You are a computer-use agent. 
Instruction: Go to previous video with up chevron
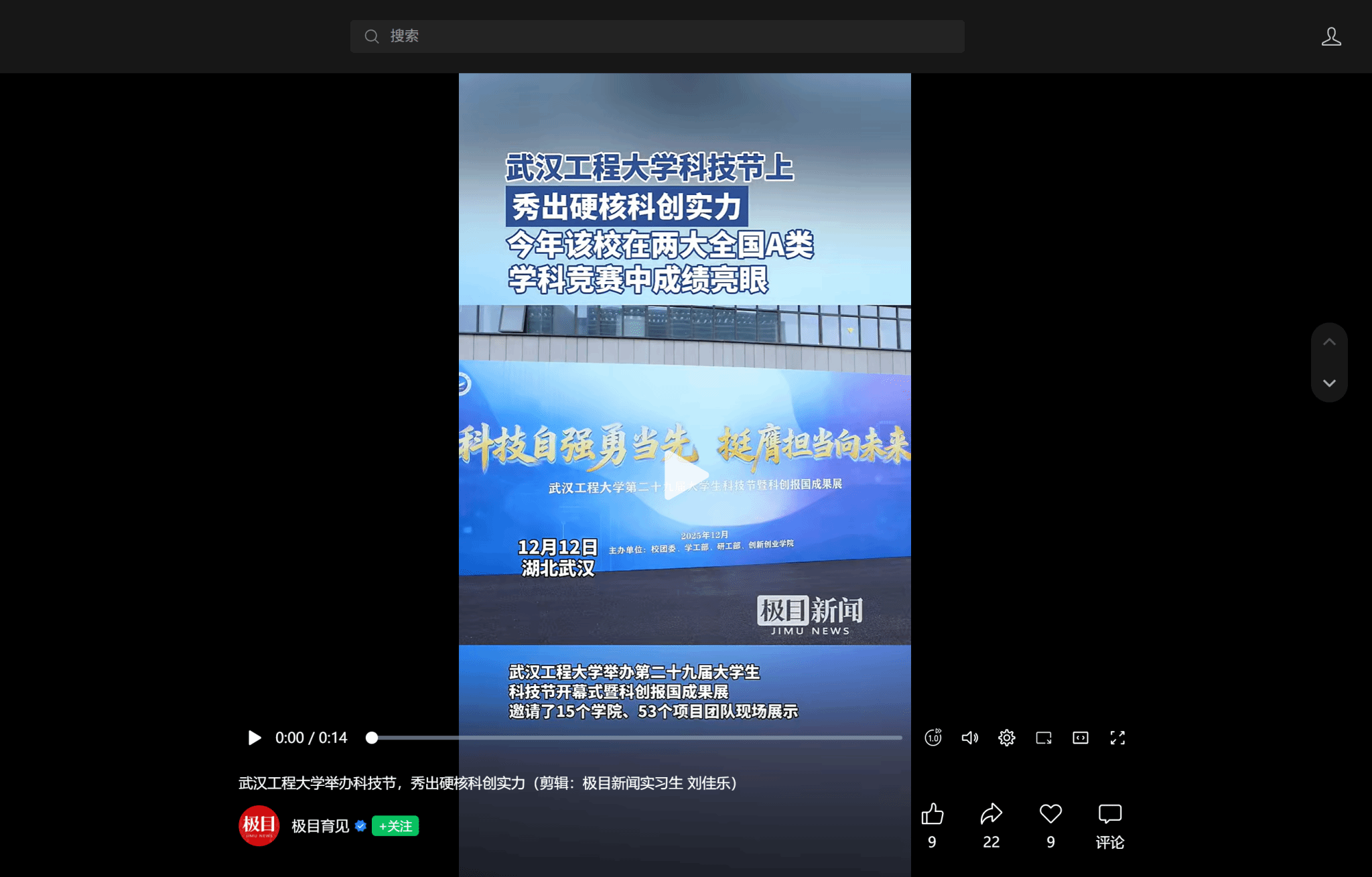pyautogui.click(x=1329, y=342)
